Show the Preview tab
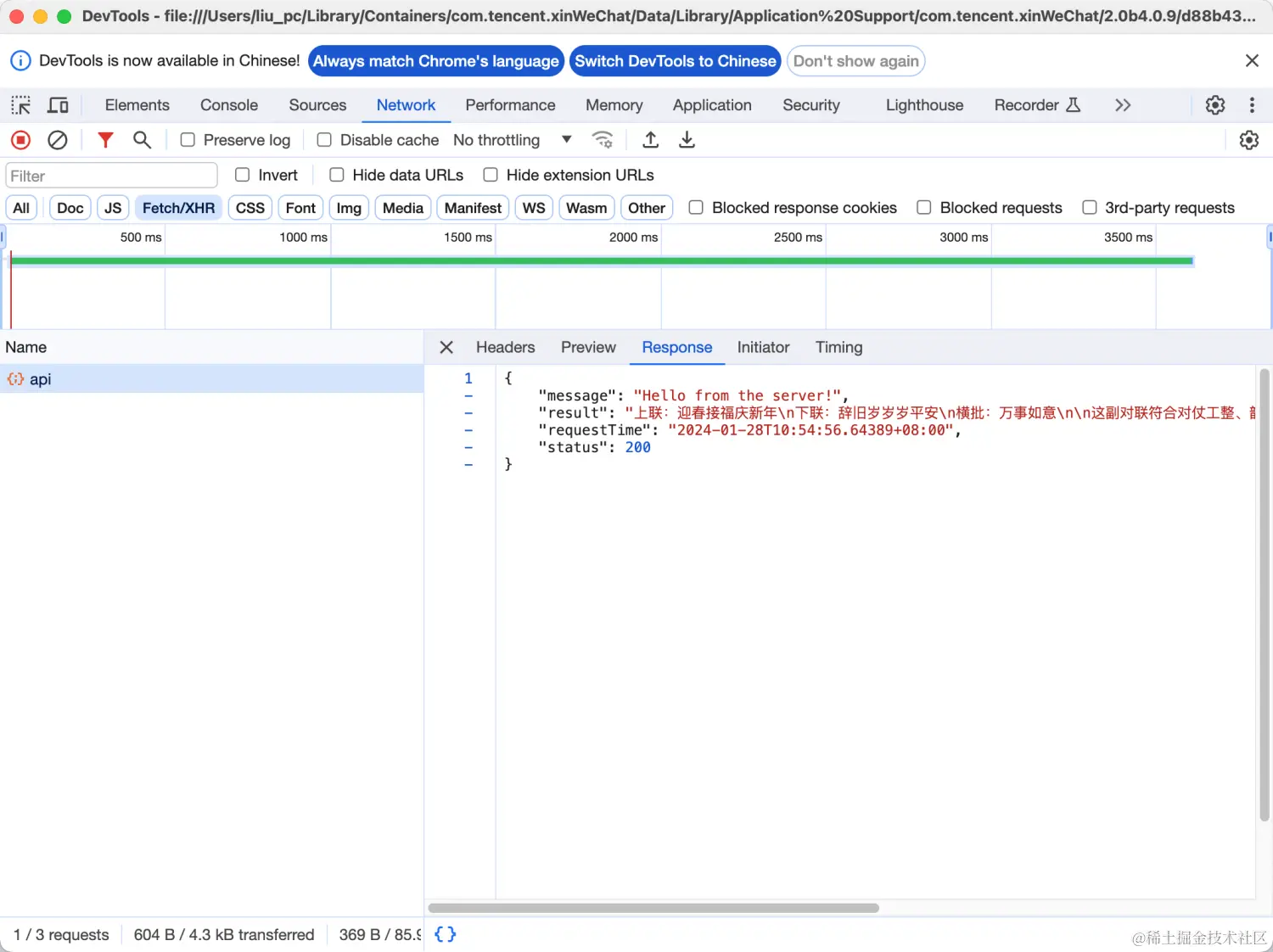This screenshot has width=1273, height=952. point(588,347)
